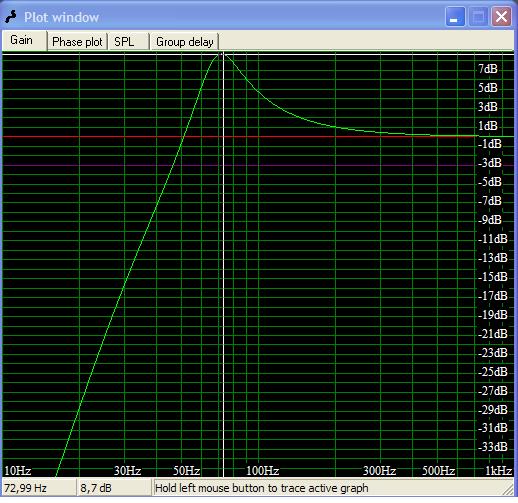Open the Phase plot tab
This screenshot has height=503, width=518.
coord(77,42)
